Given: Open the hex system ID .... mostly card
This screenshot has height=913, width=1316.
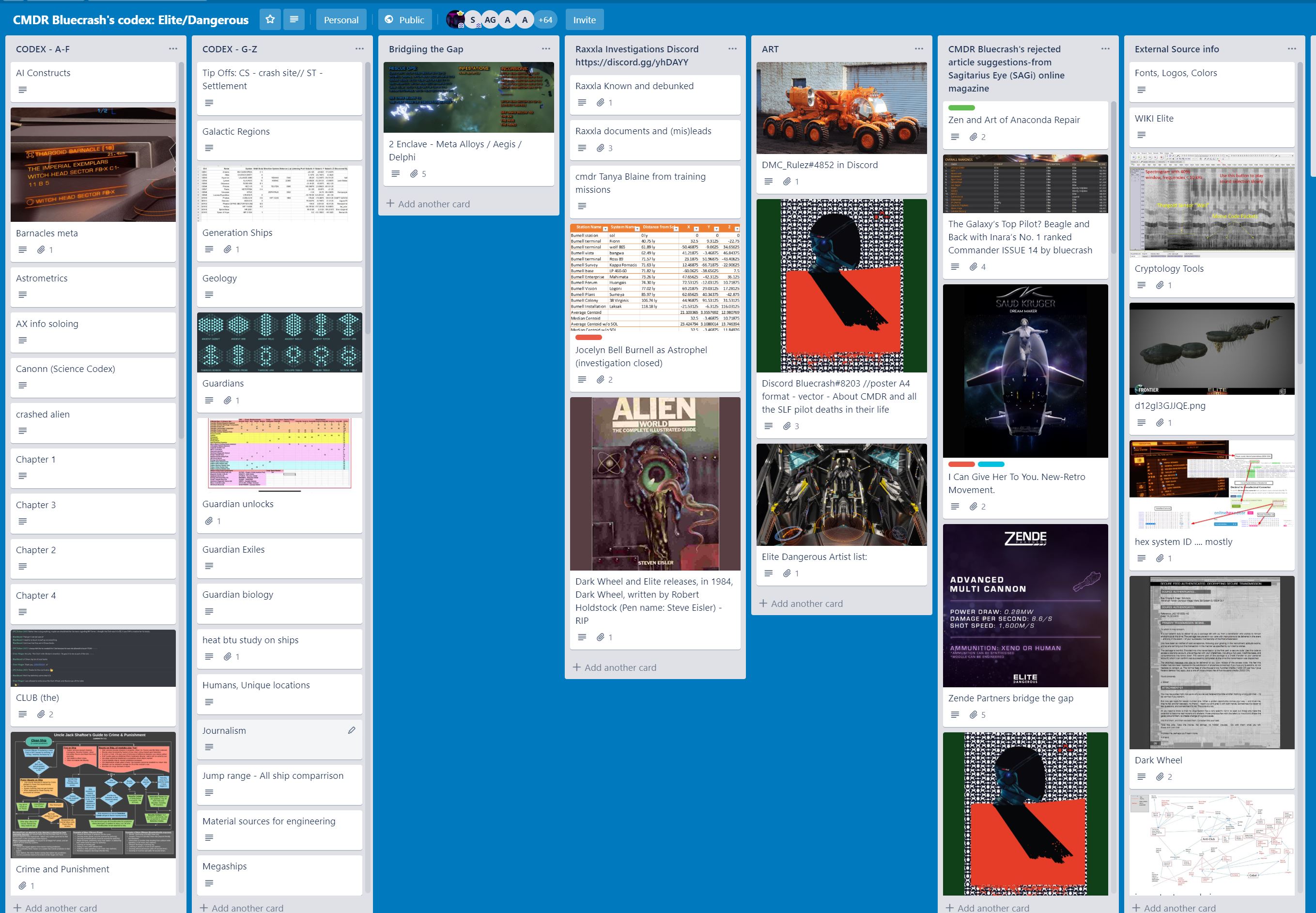Looking at the screenshot, I should coord(1212,505).
